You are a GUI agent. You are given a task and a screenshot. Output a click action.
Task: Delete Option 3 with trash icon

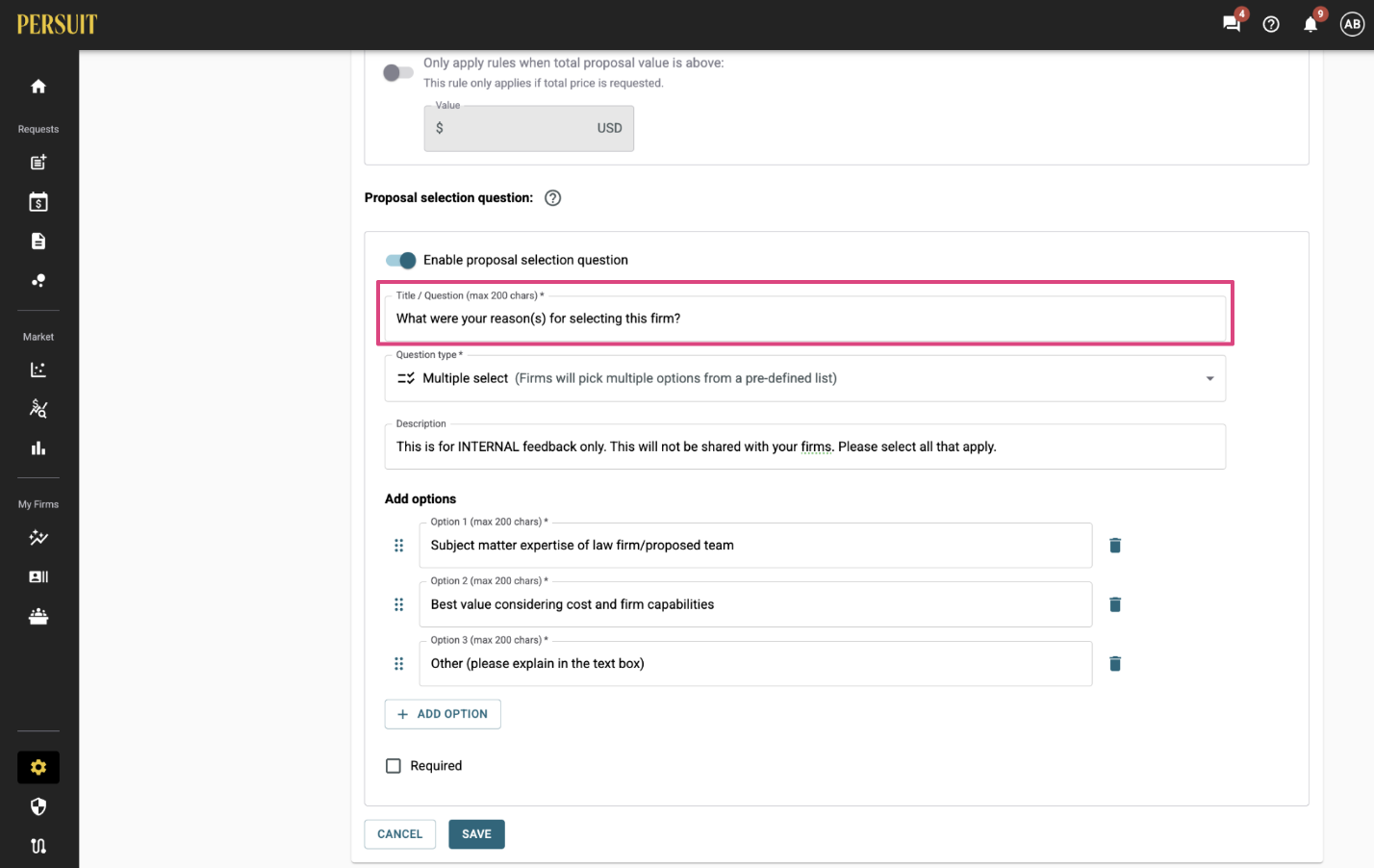coord(1115,664)
